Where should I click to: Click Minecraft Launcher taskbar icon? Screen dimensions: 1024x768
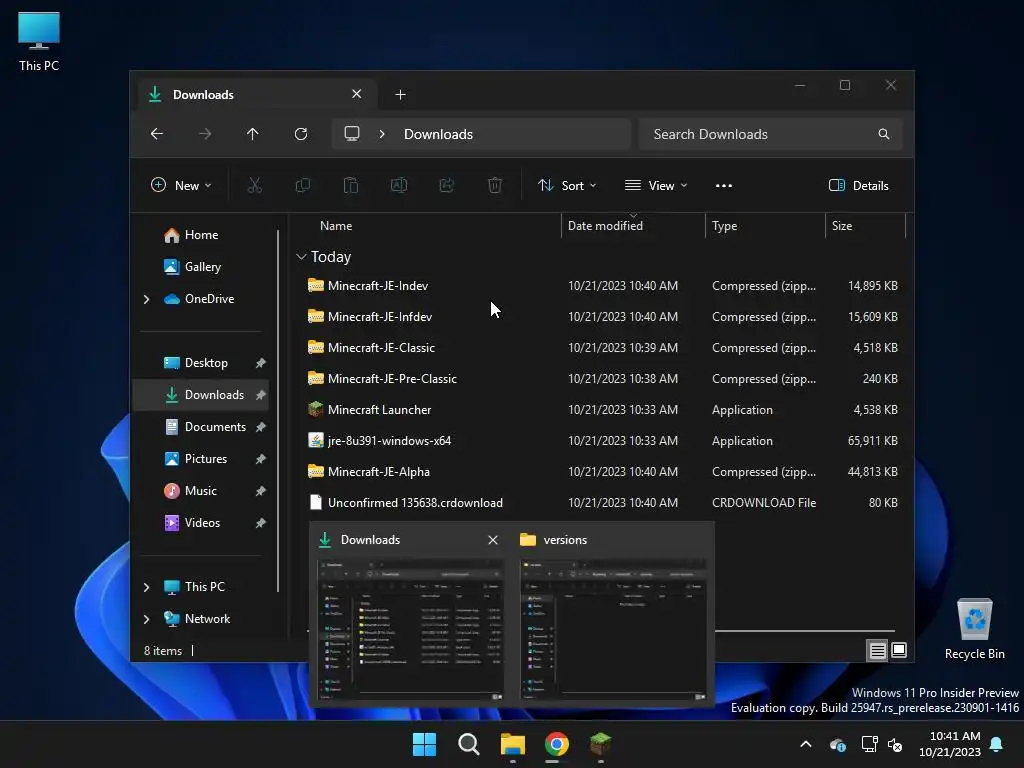(x=600, y=744)
